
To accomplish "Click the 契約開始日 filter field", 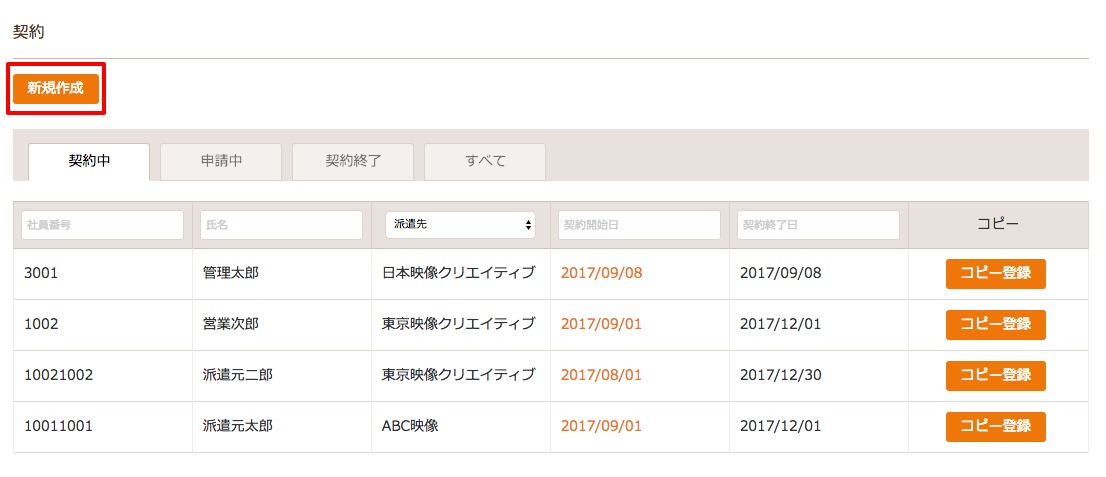I will (640, 225).
